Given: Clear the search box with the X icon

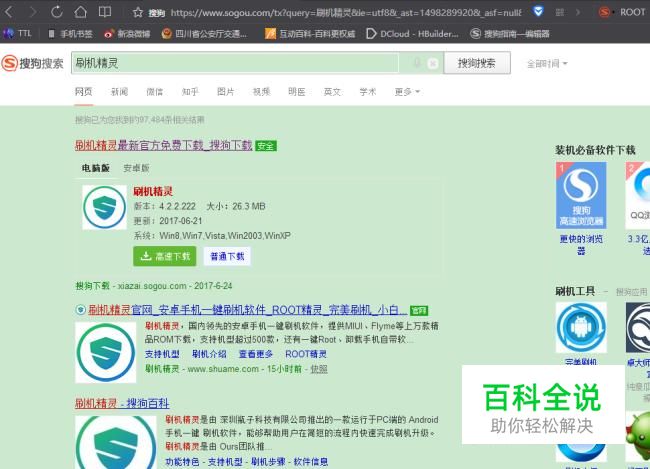Looking at the screenshot, I should tap(432, 63).
